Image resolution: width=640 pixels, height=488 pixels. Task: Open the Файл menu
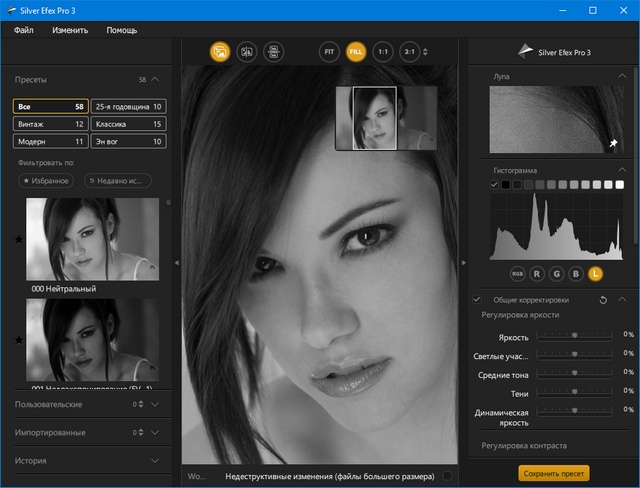click(x=24, y=30)
